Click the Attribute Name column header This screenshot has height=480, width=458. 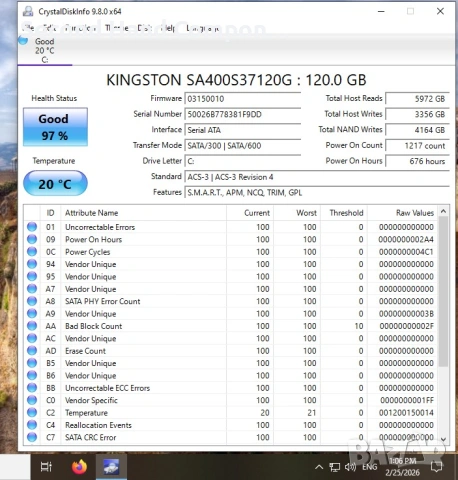[143, 213]
